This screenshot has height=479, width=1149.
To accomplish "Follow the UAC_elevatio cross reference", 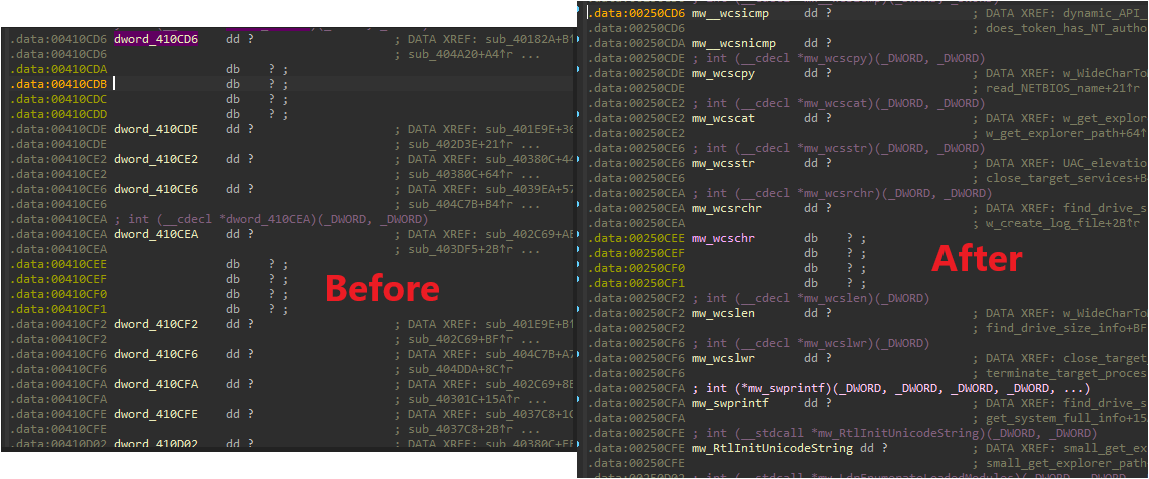I will [1106, 163].
